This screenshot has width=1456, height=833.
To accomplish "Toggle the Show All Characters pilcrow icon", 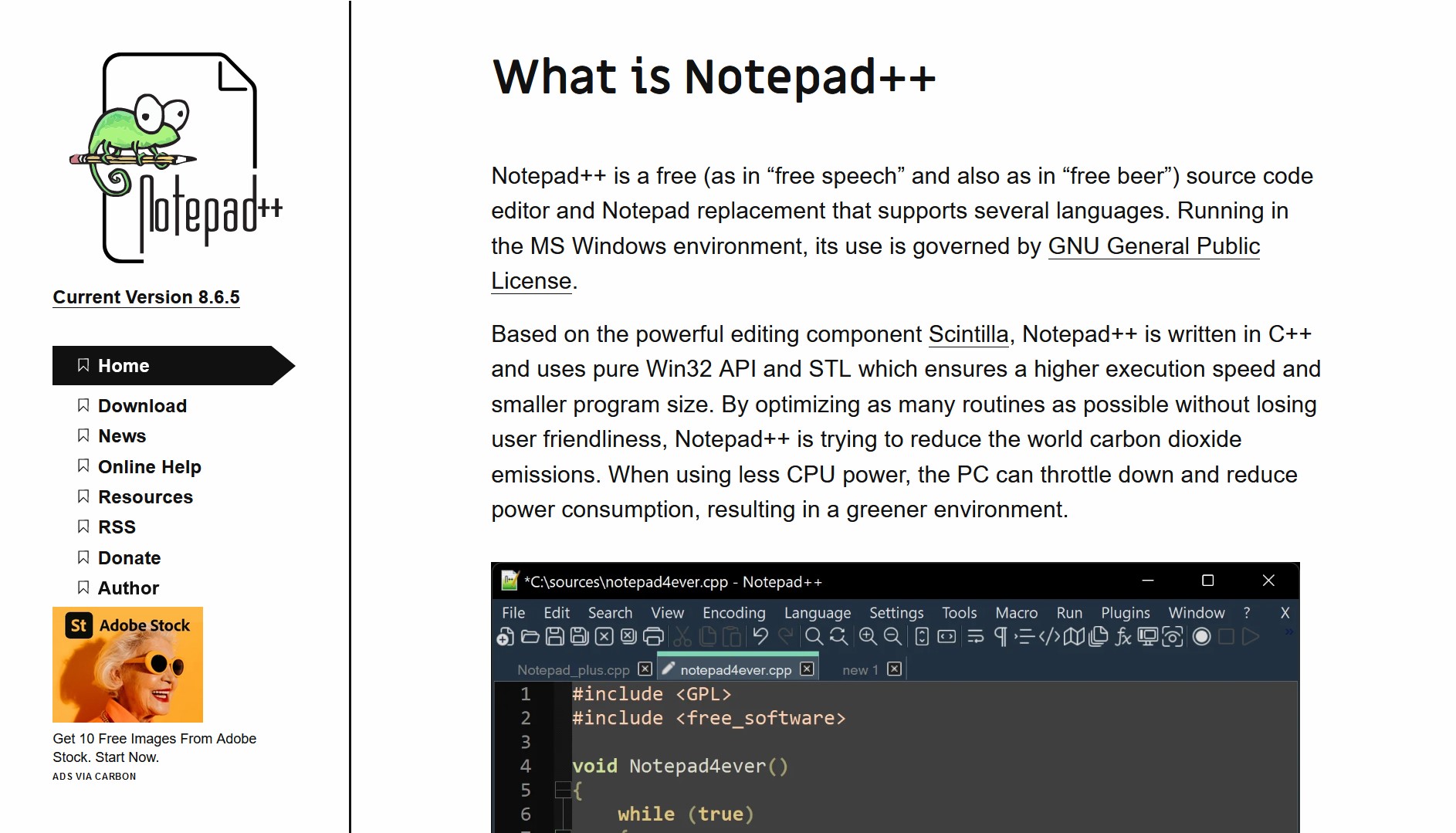I will 1001,637.
